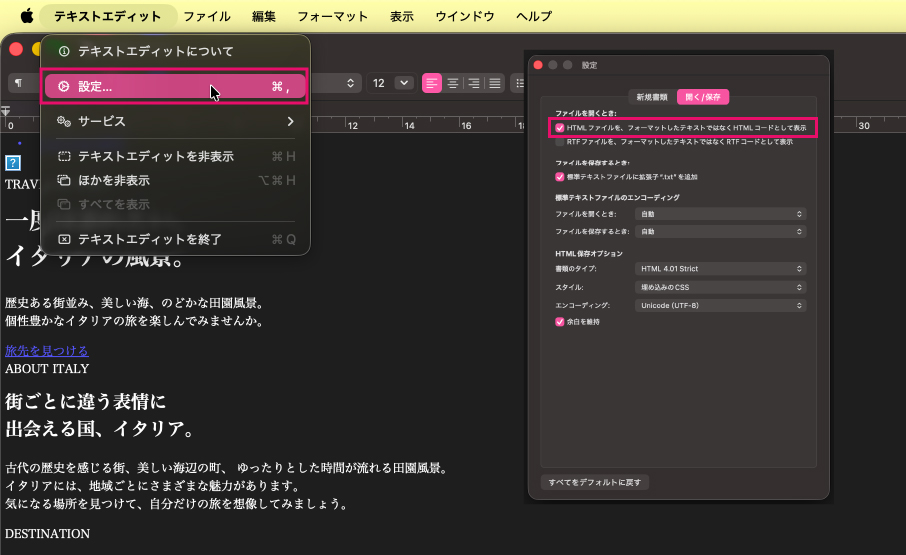This screenshot has height=555, width=906.
Task: Select 設定... from the app menu
Action: (175, 87)
